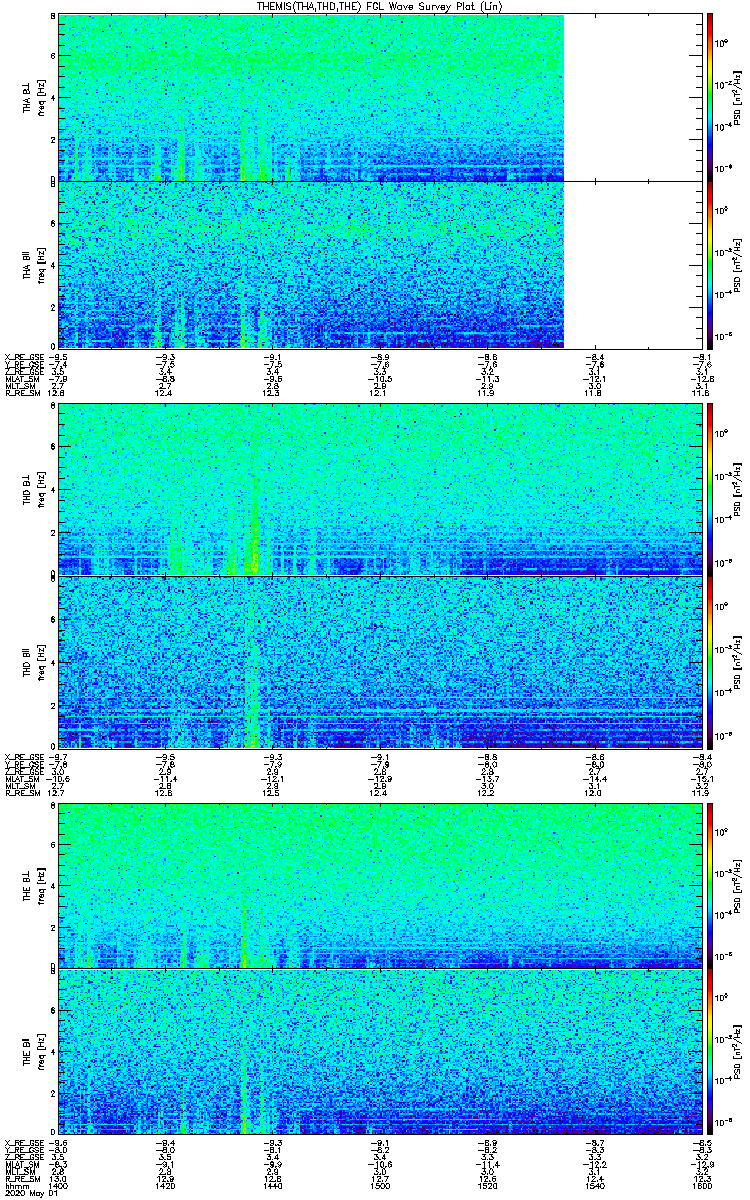
Task: Click the THE B-perpendicular spectrogram panel
Action: [x=379, y=884]
